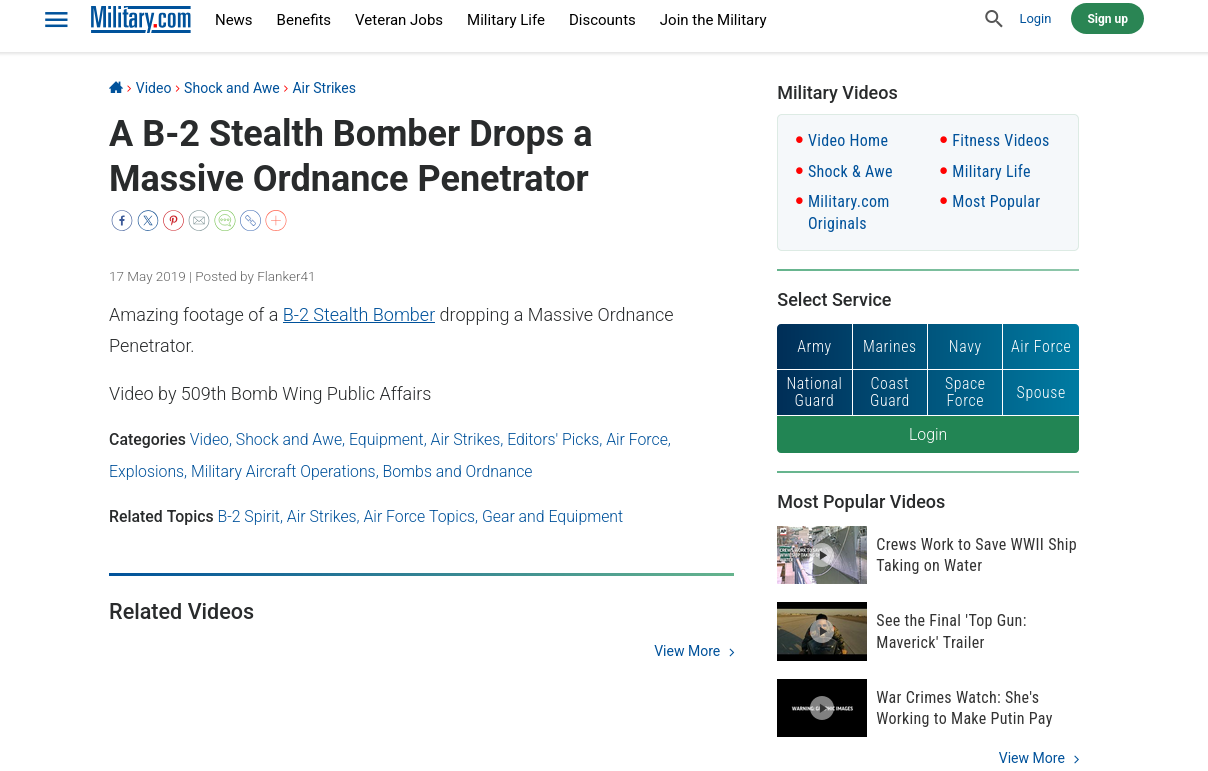The width and height of the screenshot is (1208, 771).
Task: Open Military.com Originals link
Action: pos(848,213)
